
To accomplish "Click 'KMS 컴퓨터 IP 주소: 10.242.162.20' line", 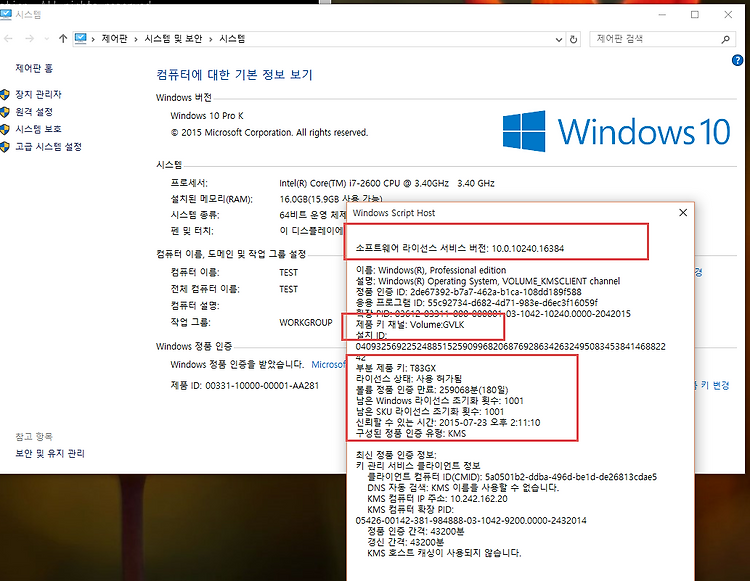I will tap(437, 498).
